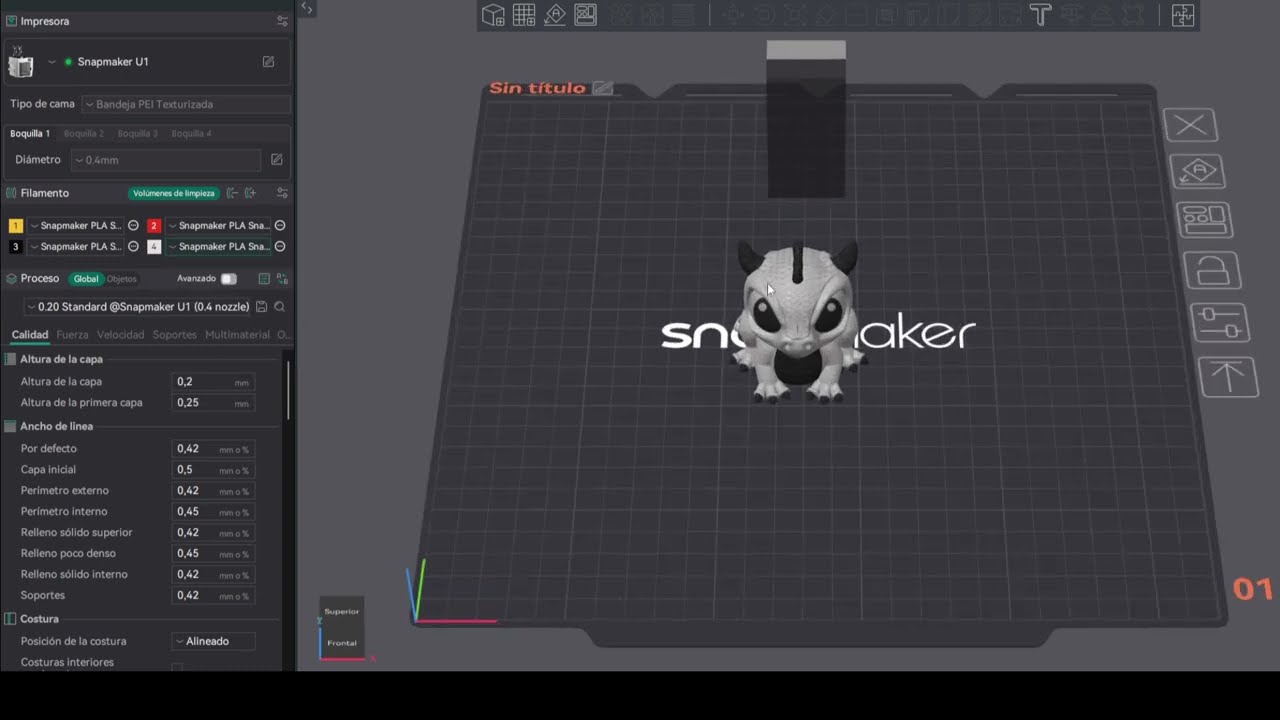Click the edit icon next to filament 1

133,226
